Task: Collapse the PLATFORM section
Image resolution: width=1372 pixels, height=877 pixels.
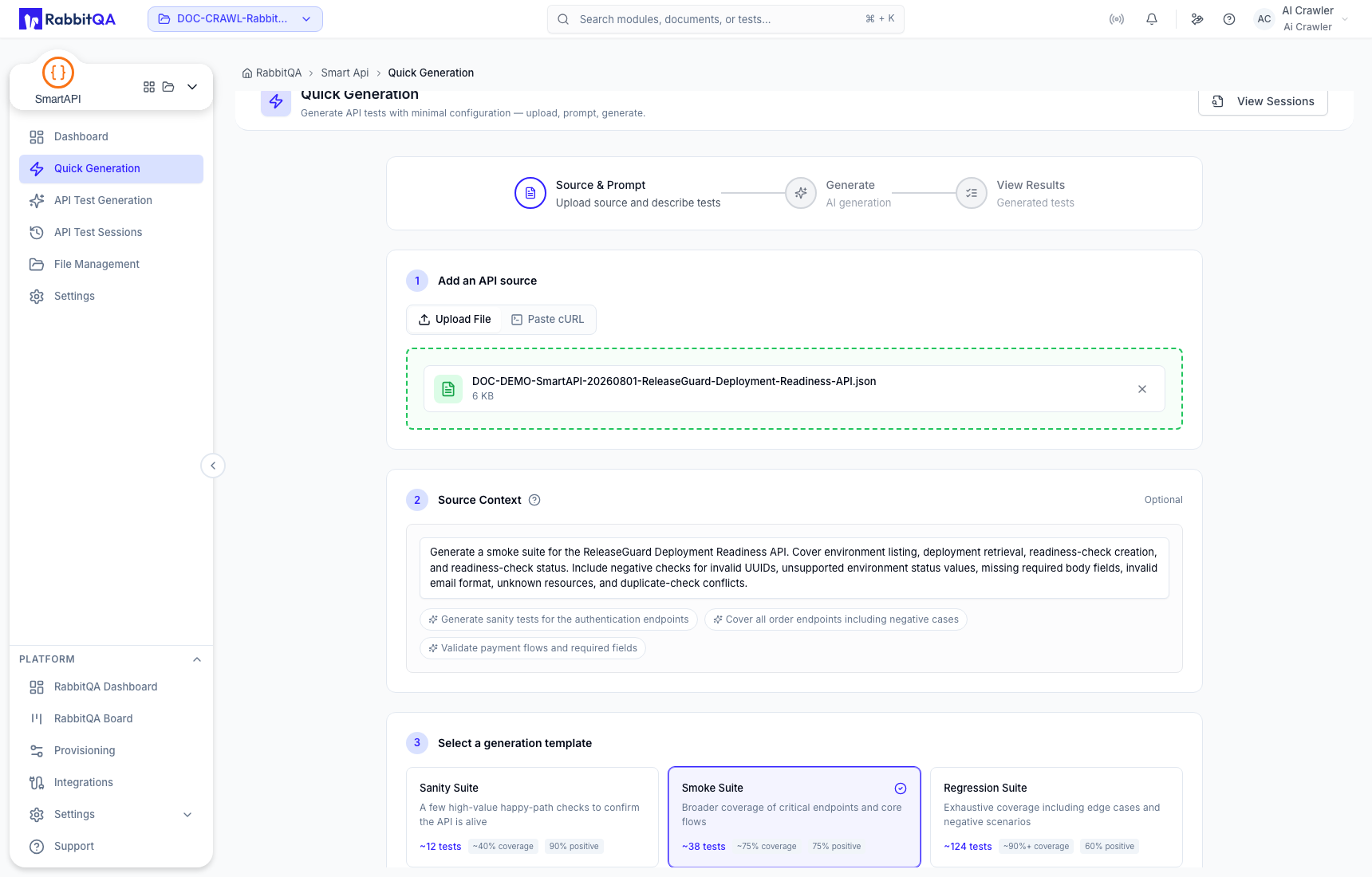Action: coord(197,659)
